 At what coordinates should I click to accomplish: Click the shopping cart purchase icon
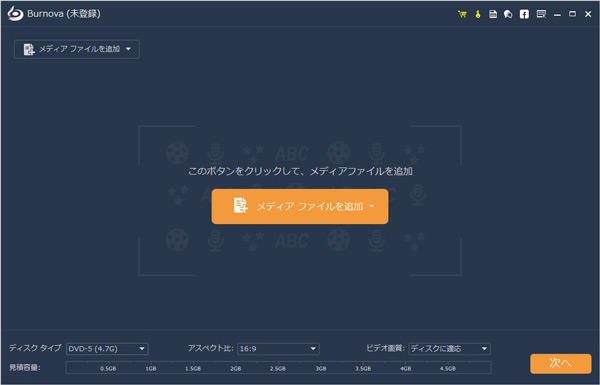(x=462, y=15)
